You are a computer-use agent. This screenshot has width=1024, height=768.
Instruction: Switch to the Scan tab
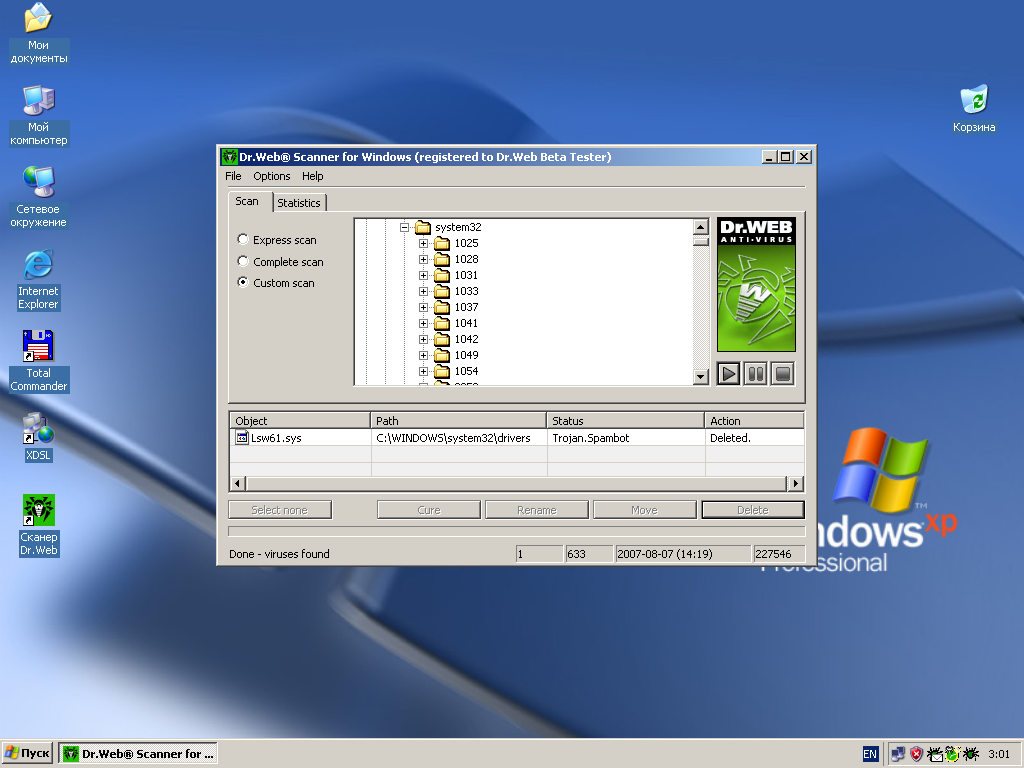coord(247,201)
